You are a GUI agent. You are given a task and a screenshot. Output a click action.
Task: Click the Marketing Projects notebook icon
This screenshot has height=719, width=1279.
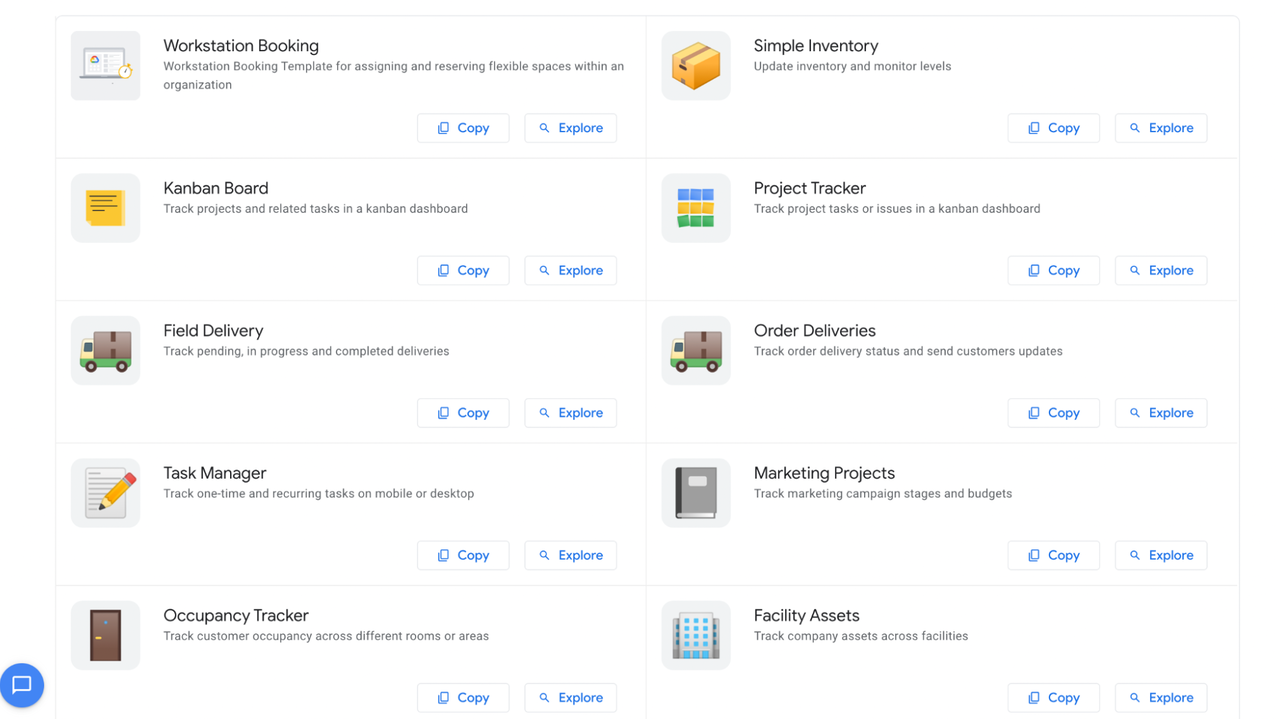coord(696,492)
